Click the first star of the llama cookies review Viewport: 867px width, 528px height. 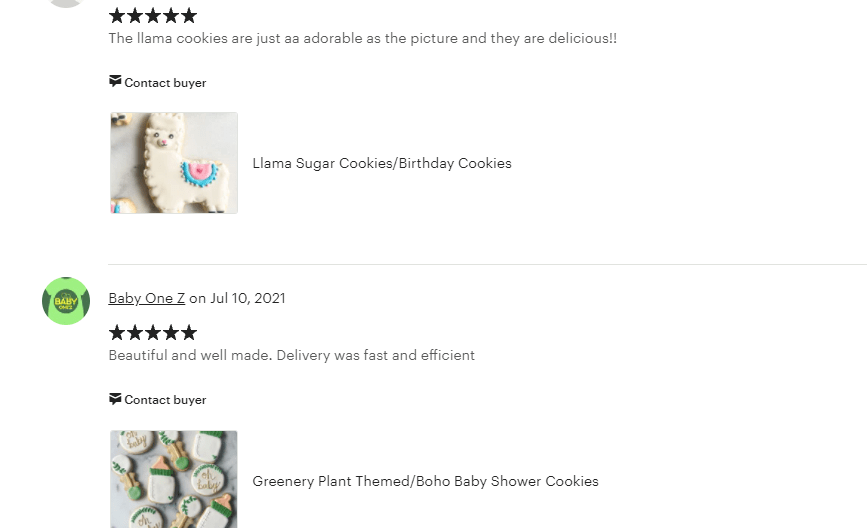pyautogui.click(x=117, y=16)
